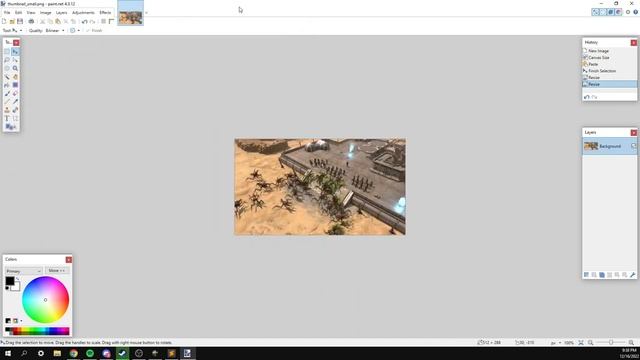Viewport: 640px width, 360px height.
Task: Open the View menu
Action: [31, 13]
